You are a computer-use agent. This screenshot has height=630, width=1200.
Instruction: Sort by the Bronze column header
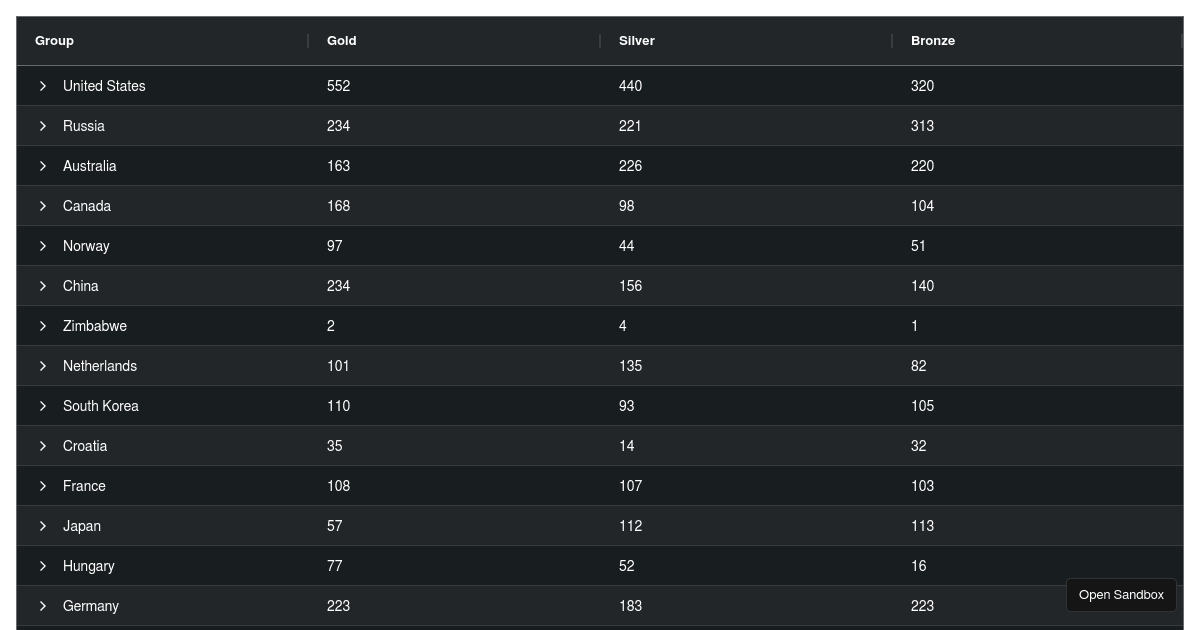click(933, 41)
